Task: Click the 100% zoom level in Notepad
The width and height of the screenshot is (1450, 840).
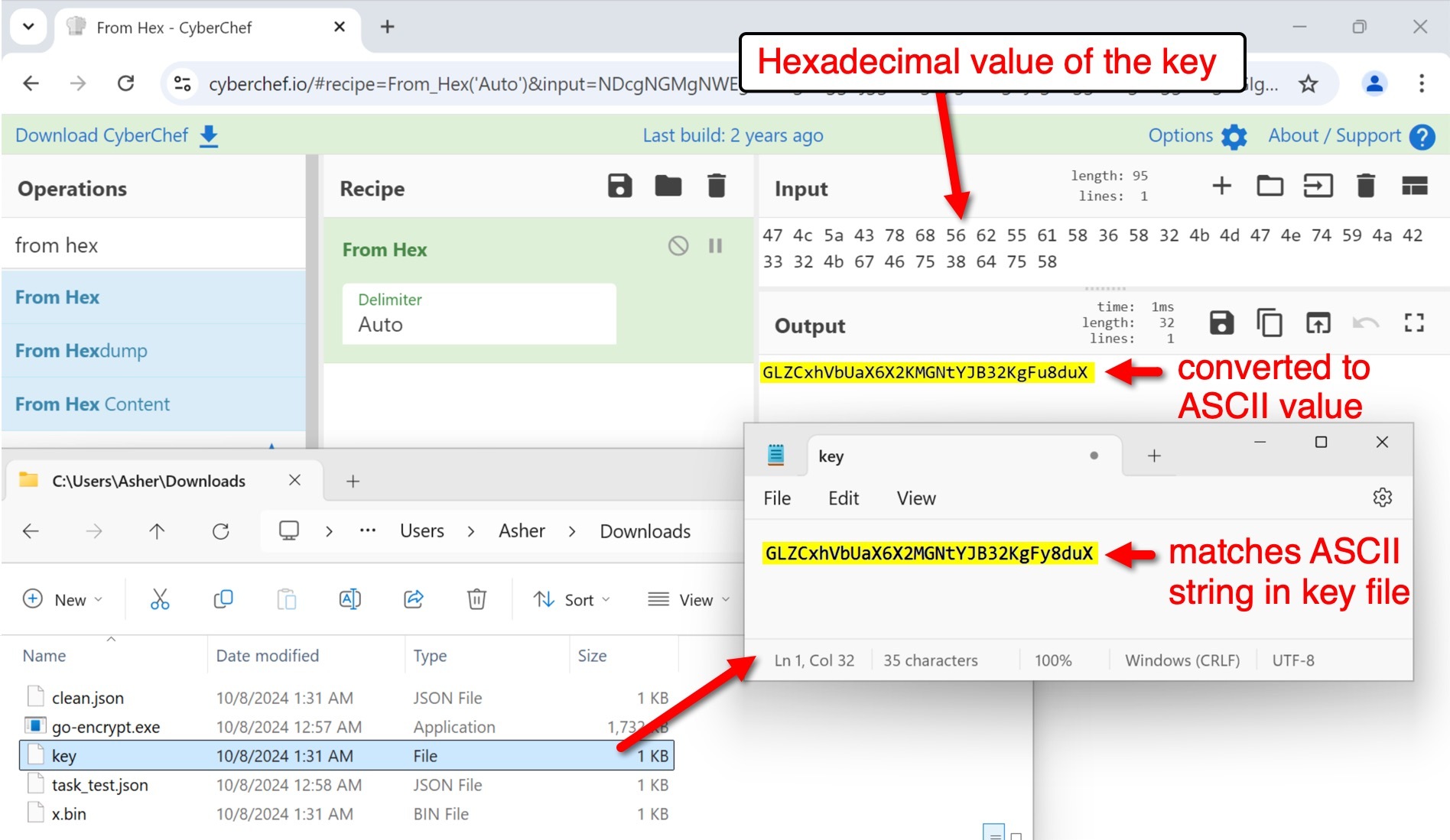Action: pos(1053,660)
